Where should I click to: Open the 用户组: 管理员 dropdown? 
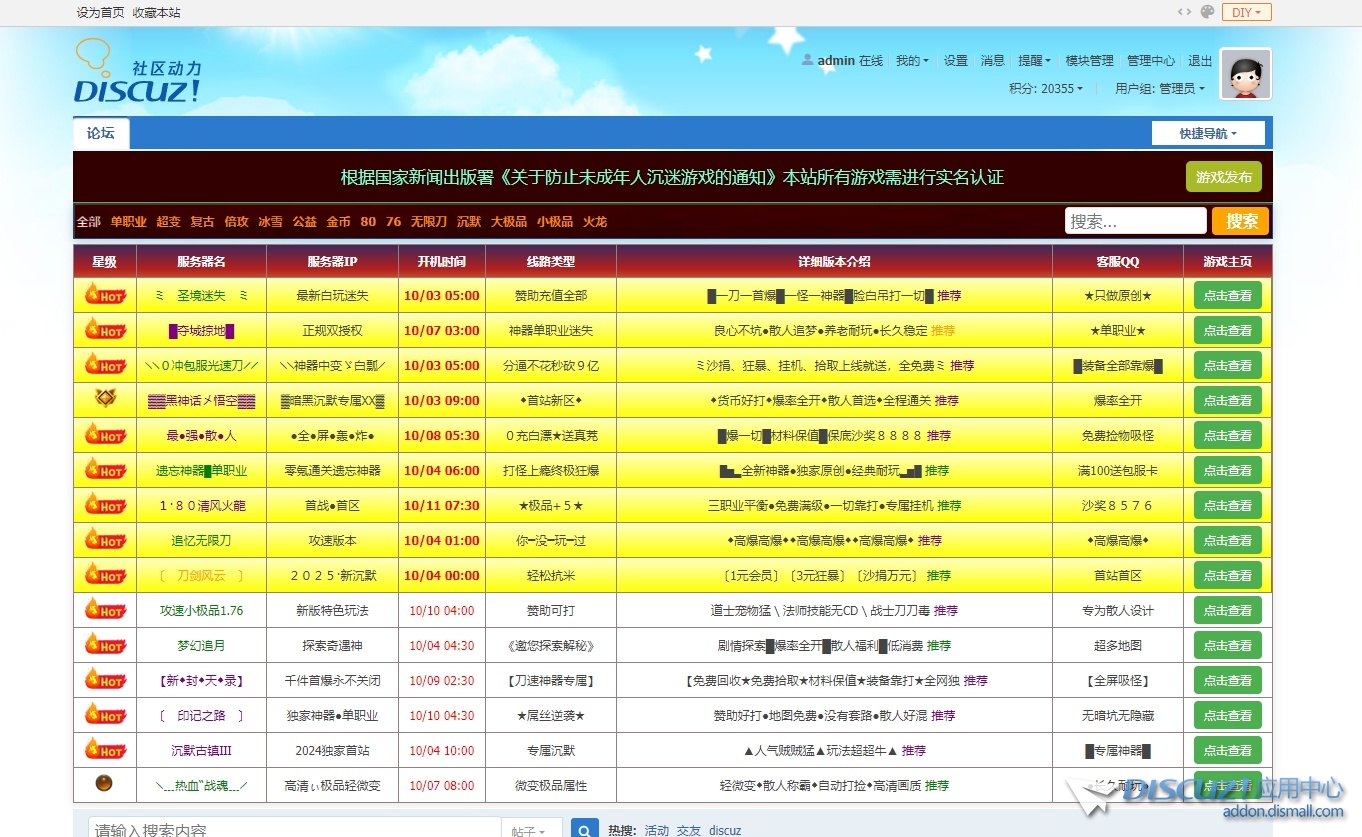click(x=1159, y=89)
